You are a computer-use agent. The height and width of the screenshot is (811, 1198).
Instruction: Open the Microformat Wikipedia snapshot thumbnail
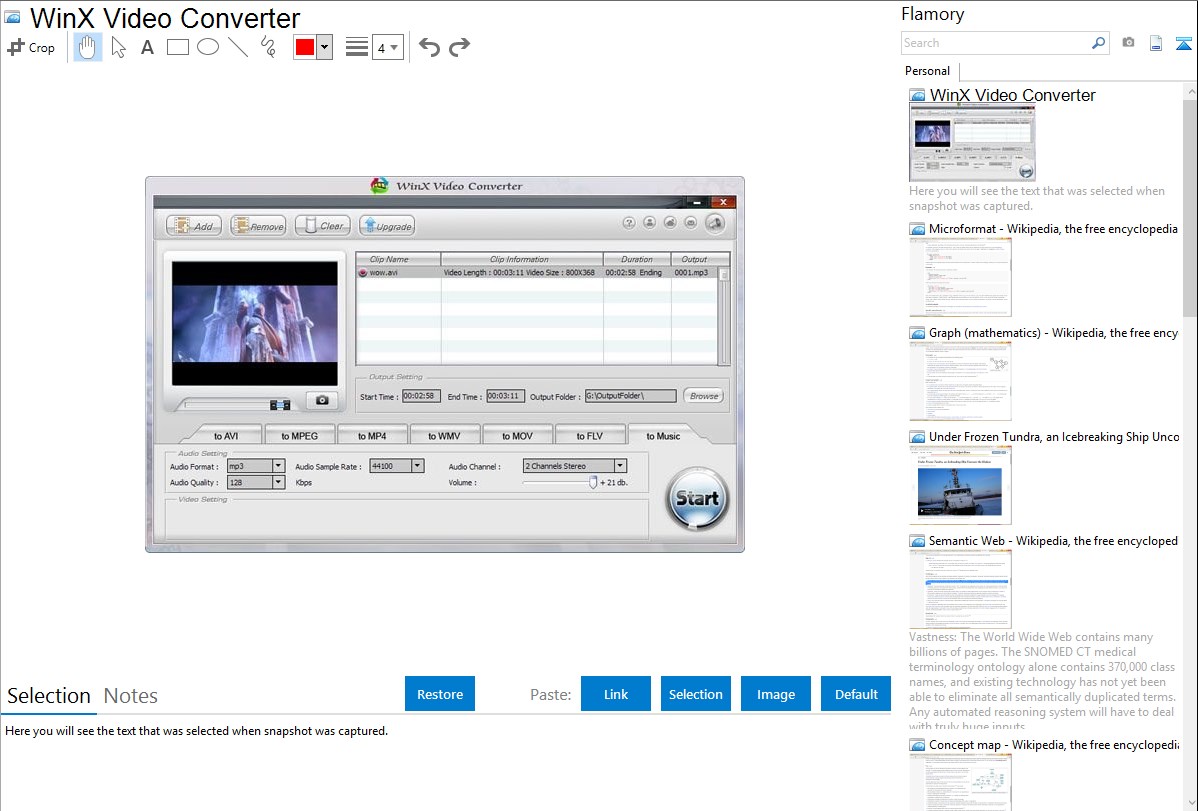pos(961,277)
